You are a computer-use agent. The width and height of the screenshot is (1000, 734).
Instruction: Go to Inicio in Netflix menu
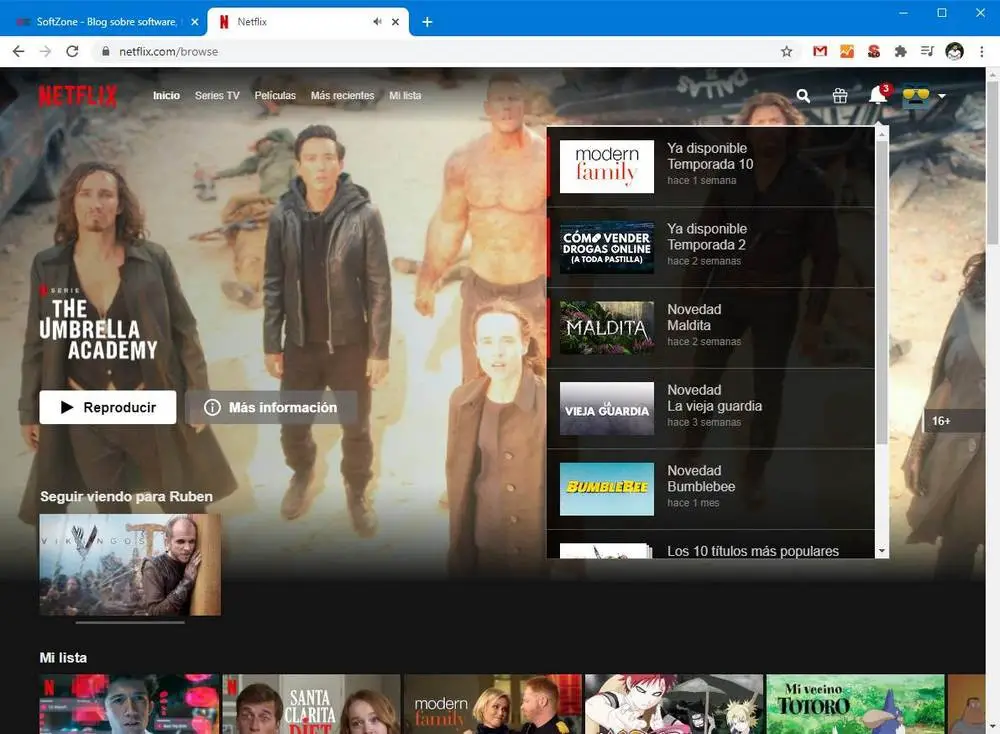[166, 96]
